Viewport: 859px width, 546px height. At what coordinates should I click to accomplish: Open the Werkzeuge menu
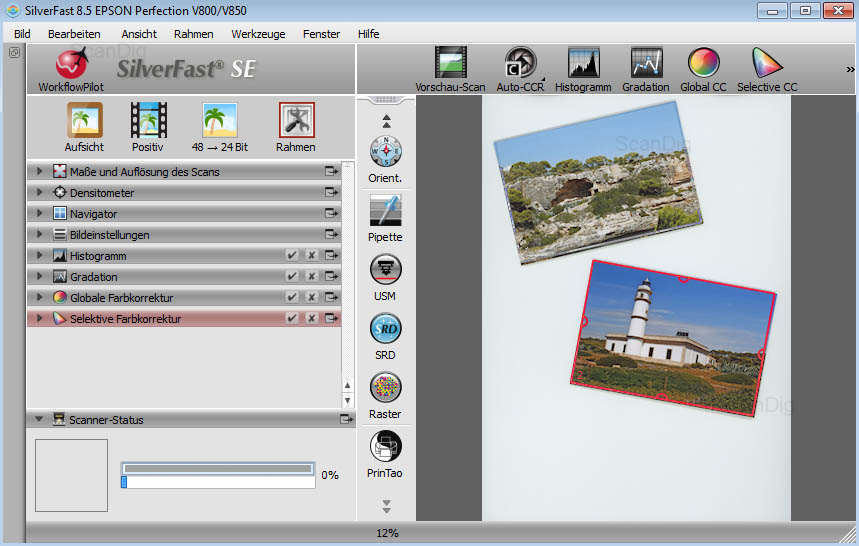point(258,34)
